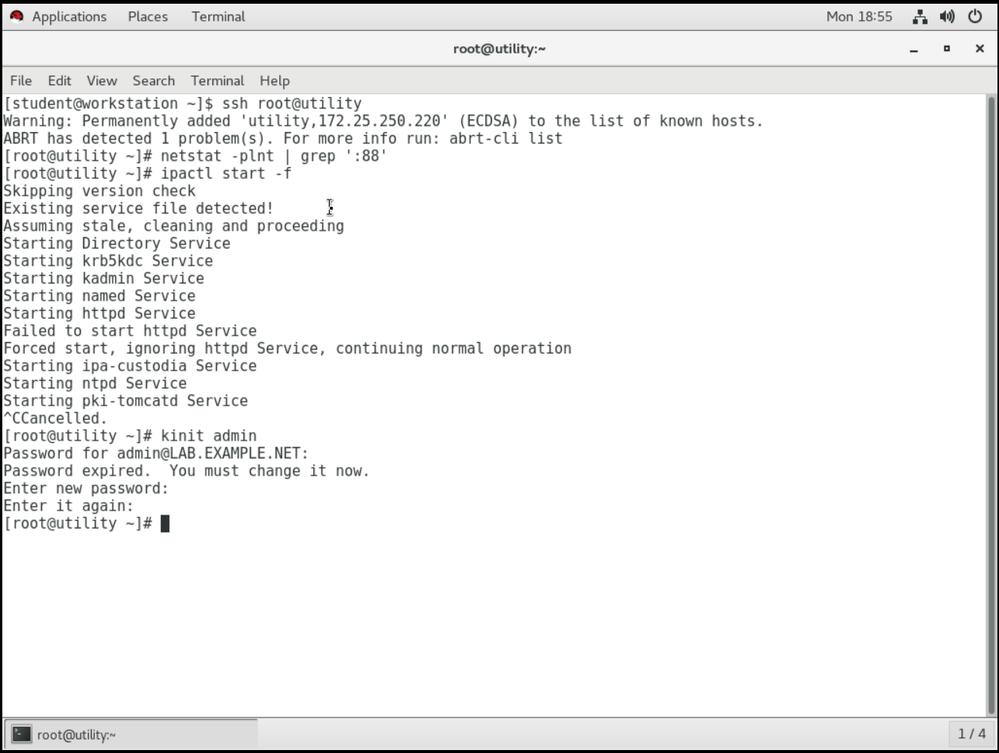Open the View menu
This screenshot has width=999, height=753.
(x=101, y=81)
